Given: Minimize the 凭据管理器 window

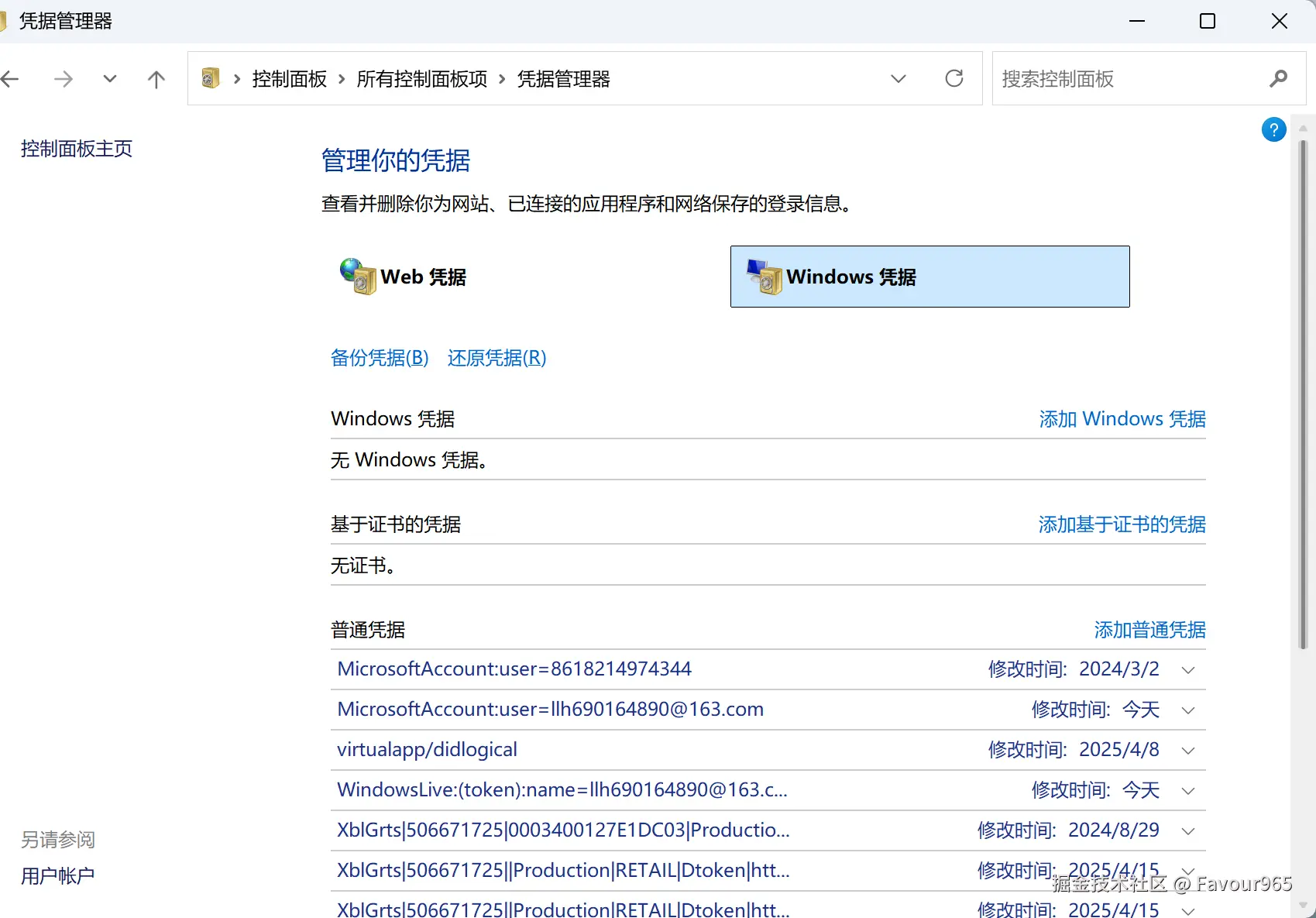Looking at the screenshot, I should (x=1137, y=21).
